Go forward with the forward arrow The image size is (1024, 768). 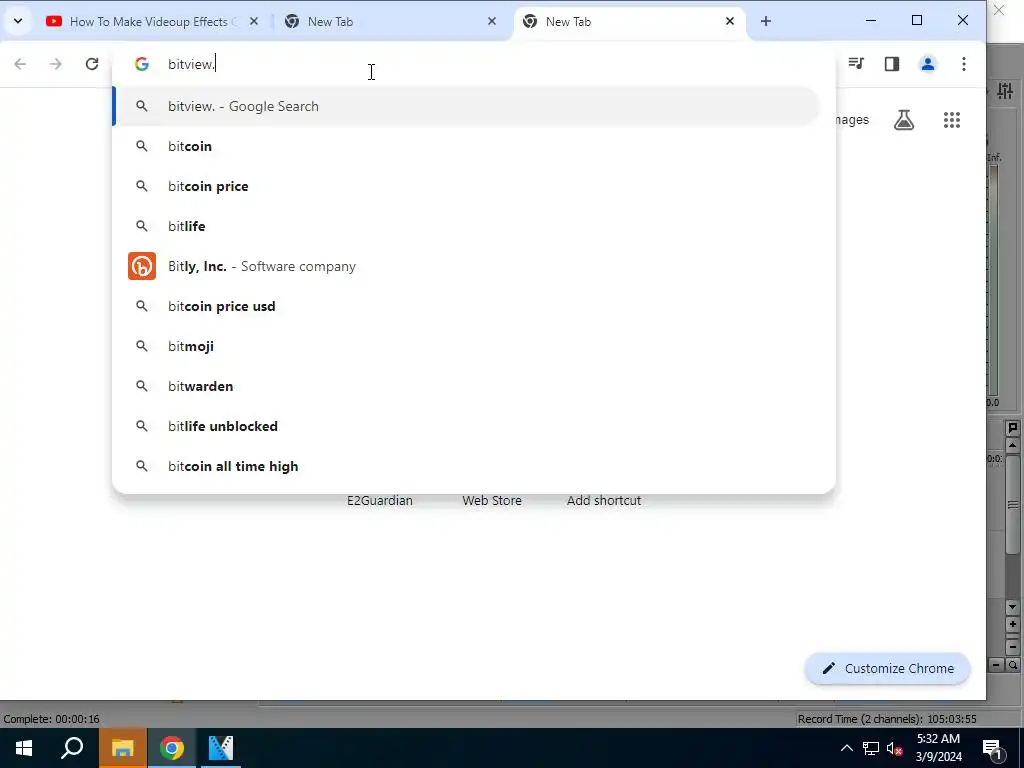click(56, 64)
